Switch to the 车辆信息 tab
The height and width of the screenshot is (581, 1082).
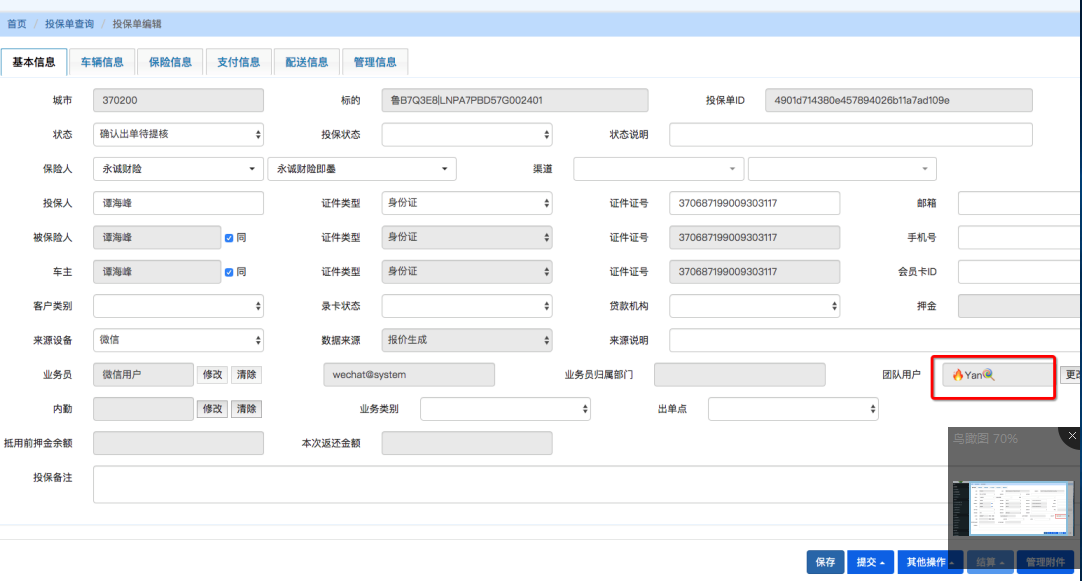(x=102, y=62)
